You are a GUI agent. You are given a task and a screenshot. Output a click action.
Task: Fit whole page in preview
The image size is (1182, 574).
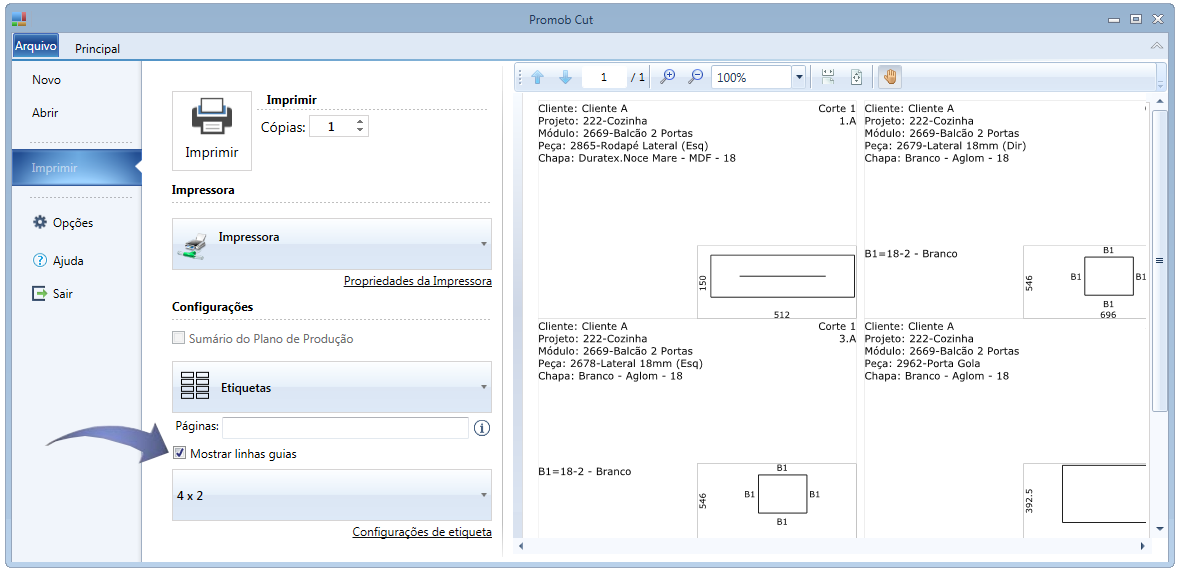tap(856, 77)
